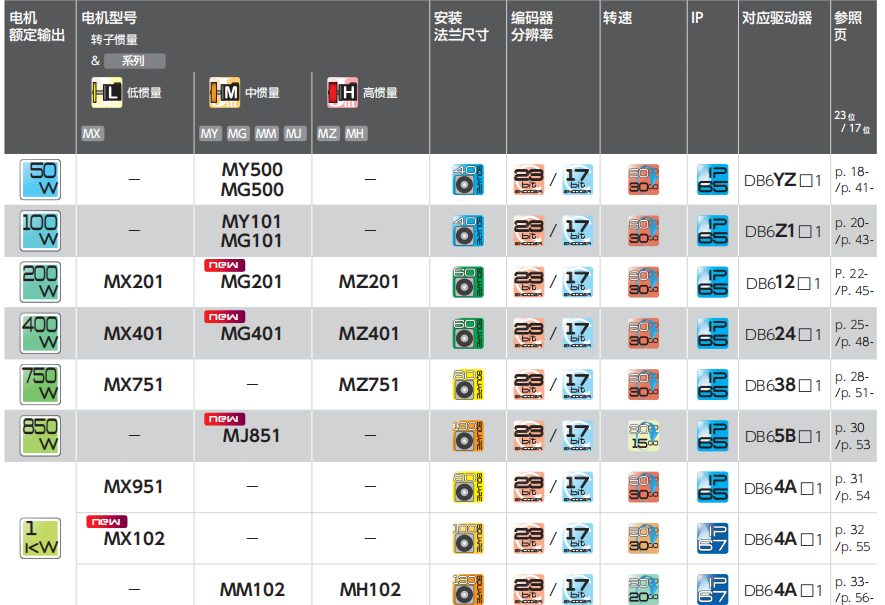Click the 100mm flange icon in MX102 row
885x605 pixels.
(466, 537)
